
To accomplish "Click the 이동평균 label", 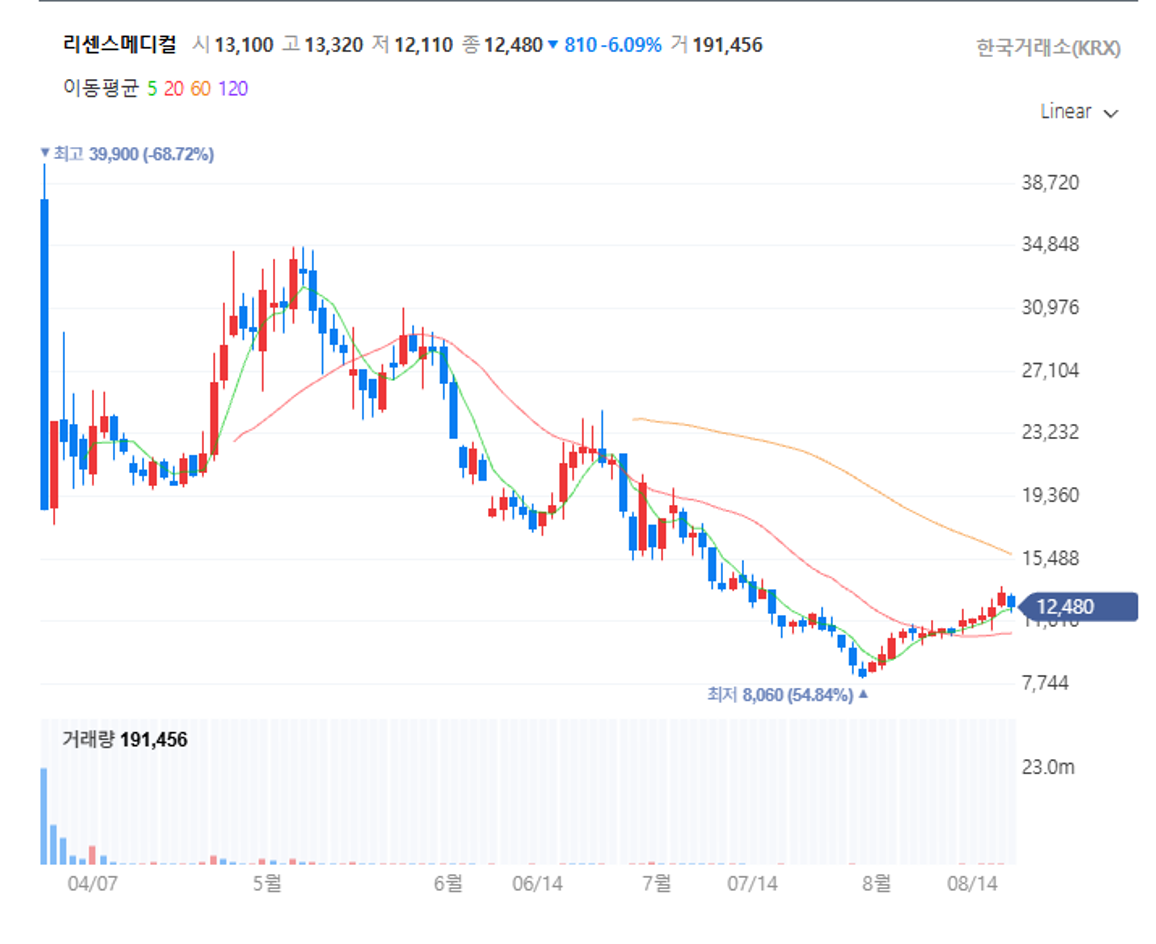I will (101, 88).
